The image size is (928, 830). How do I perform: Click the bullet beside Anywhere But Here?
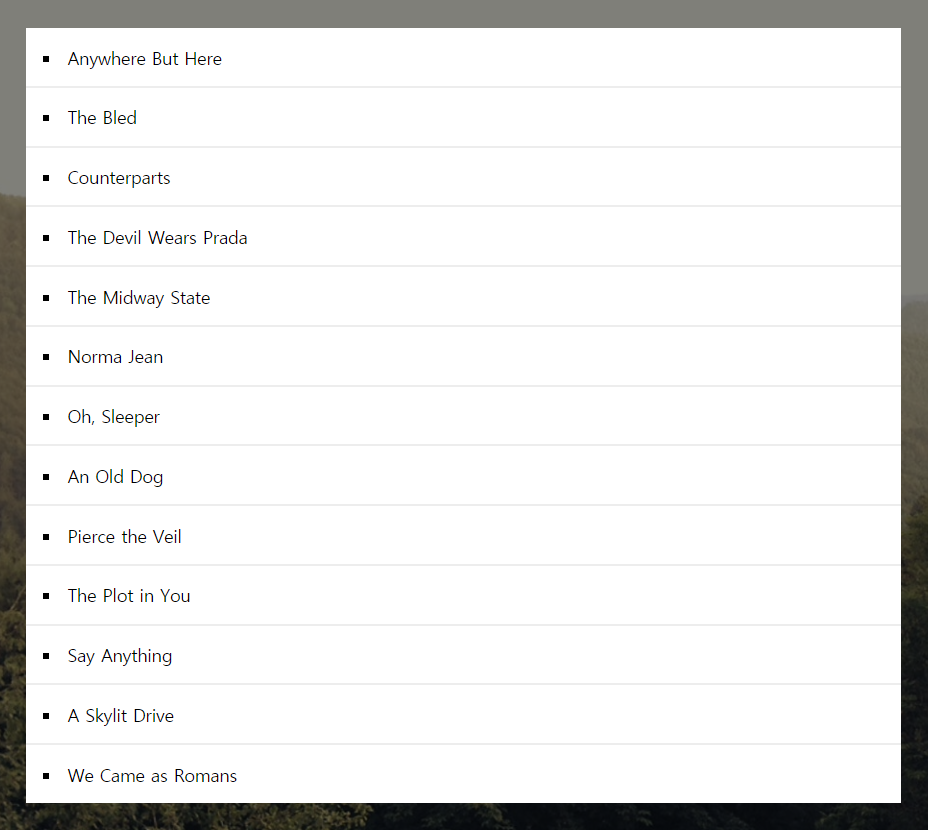point(46,59)
